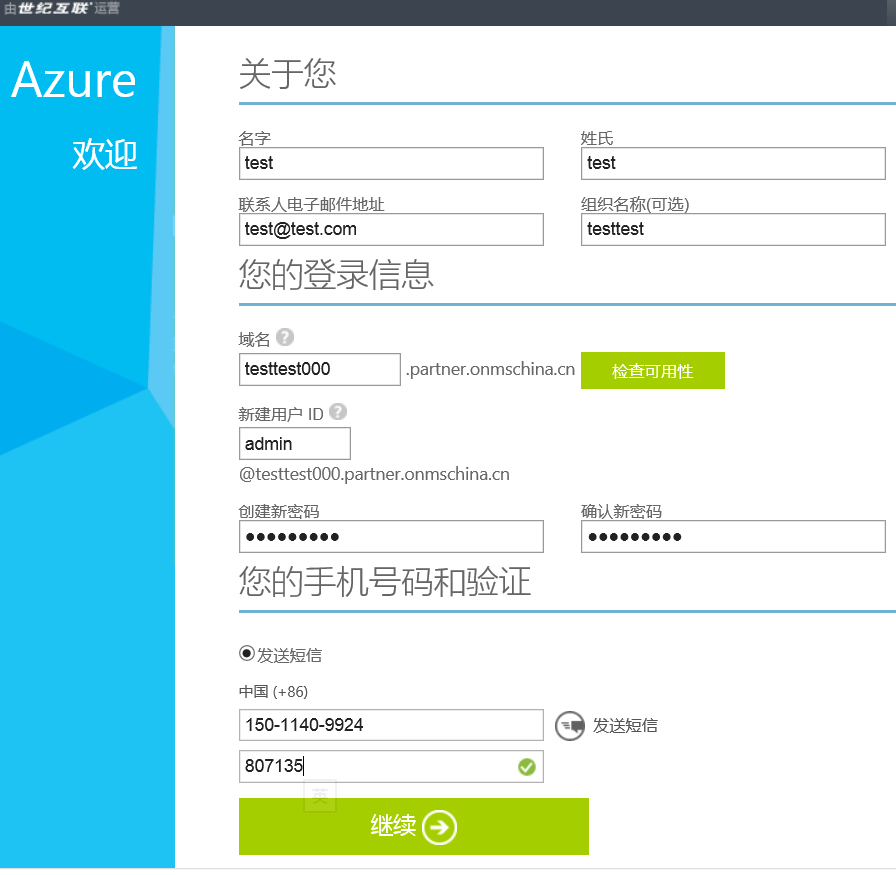The image size is (896, 875).
Task: Click the help icon beside 域名
Action: pos(285,337)
